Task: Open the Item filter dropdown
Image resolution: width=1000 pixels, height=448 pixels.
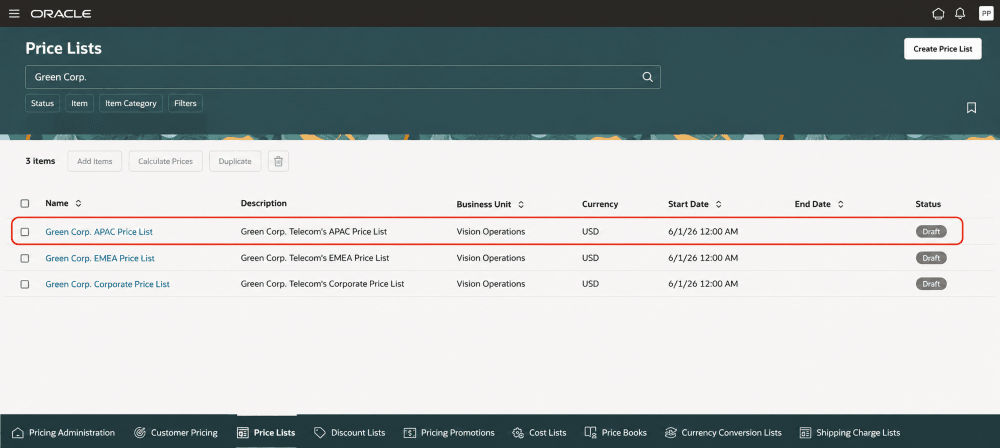Action: point(80,103)
